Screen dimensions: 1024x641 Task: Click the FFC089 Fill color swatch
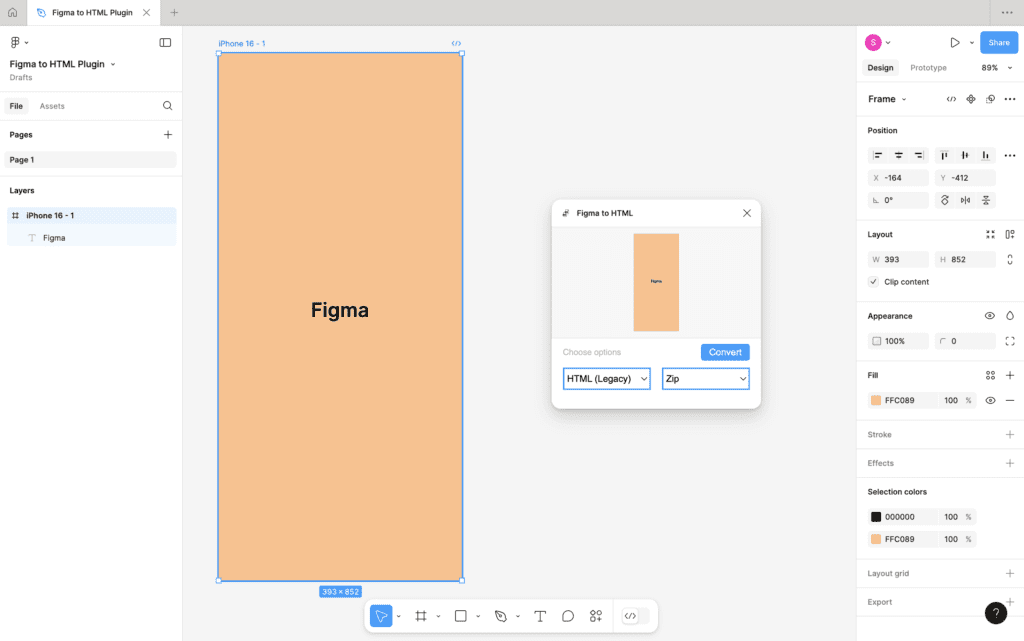click(x=876, y=400)
